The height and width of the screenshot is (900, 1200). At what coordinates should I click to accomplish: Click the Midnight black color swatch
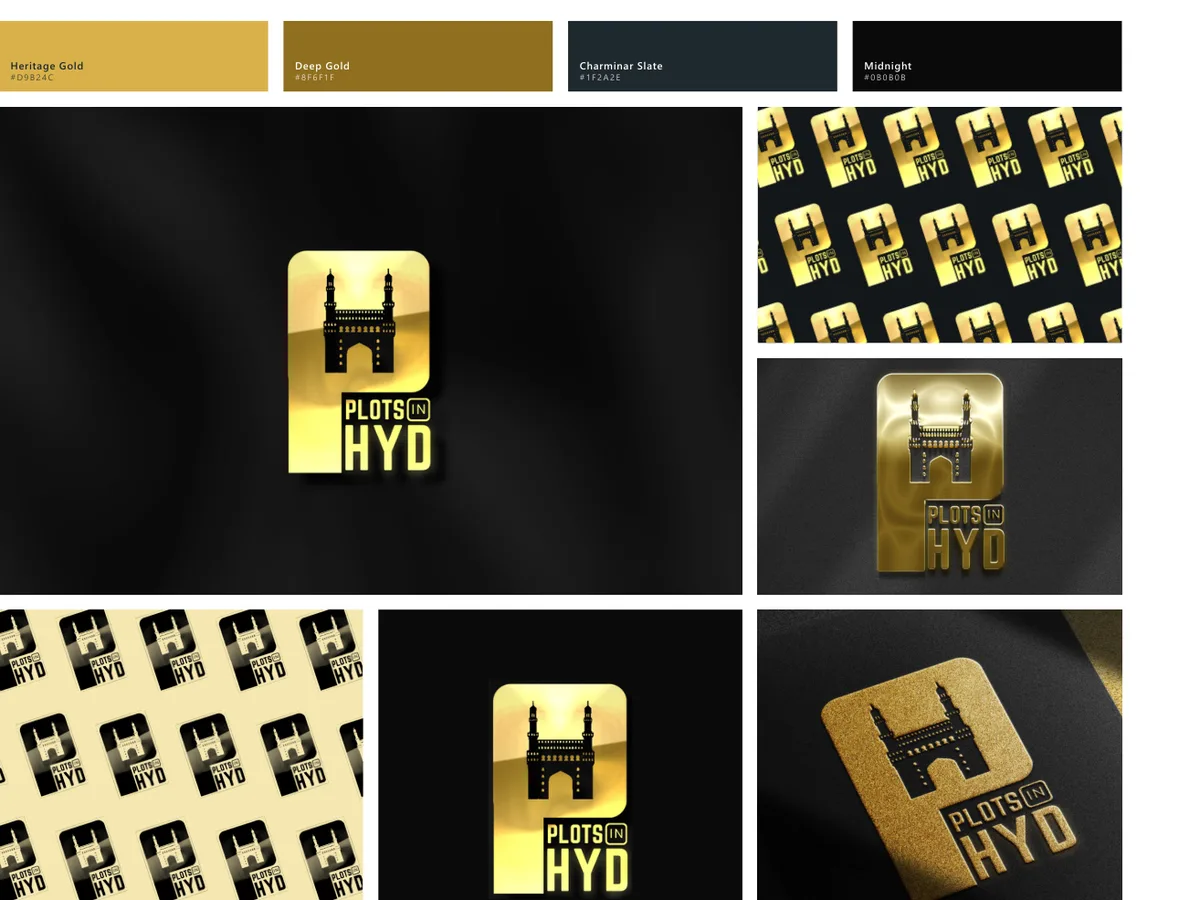[987, 56]
